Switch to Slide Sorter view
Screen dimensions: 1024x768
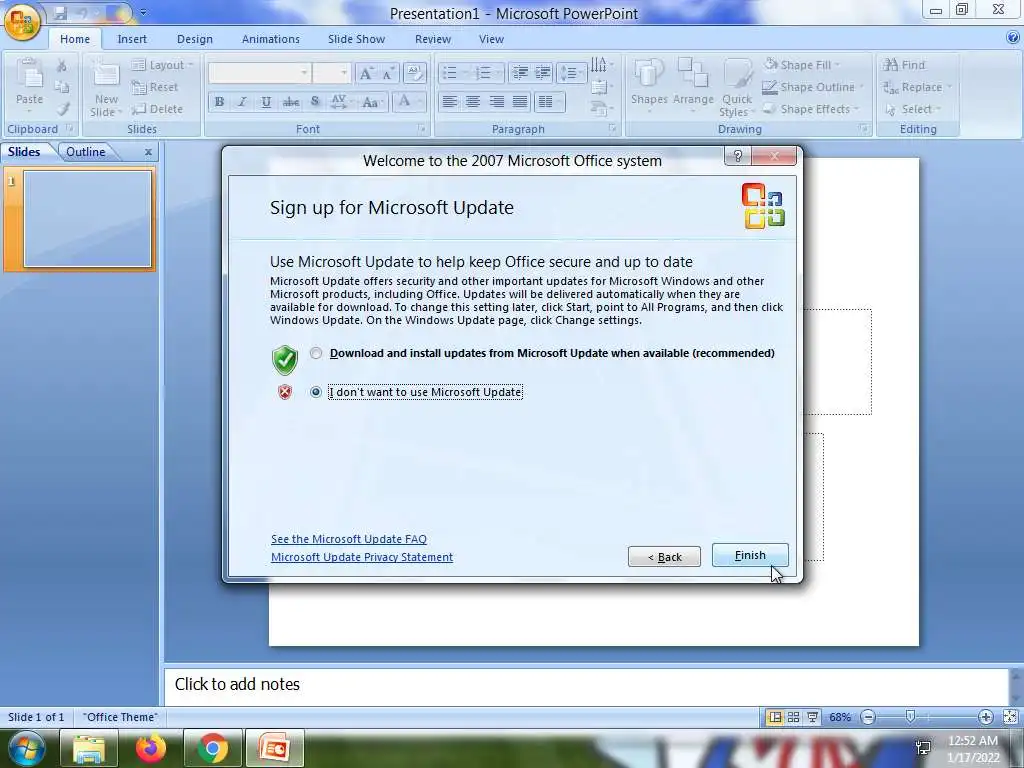(x=793, y=717)
